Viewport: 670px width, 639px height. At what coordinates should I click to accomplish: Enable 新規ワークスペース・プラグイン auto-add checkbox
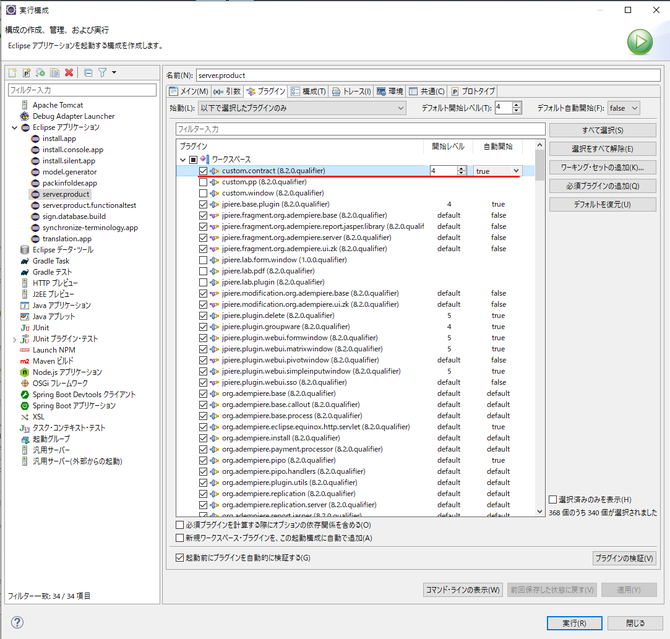(x=179, y=538)
